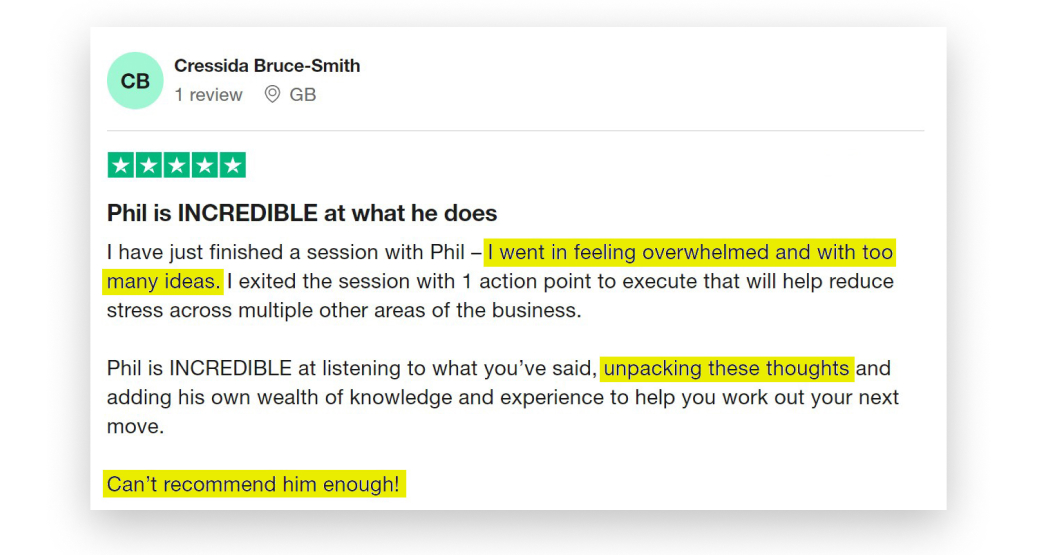Click the line starting "adding his own wealth"

pos(502,397)
